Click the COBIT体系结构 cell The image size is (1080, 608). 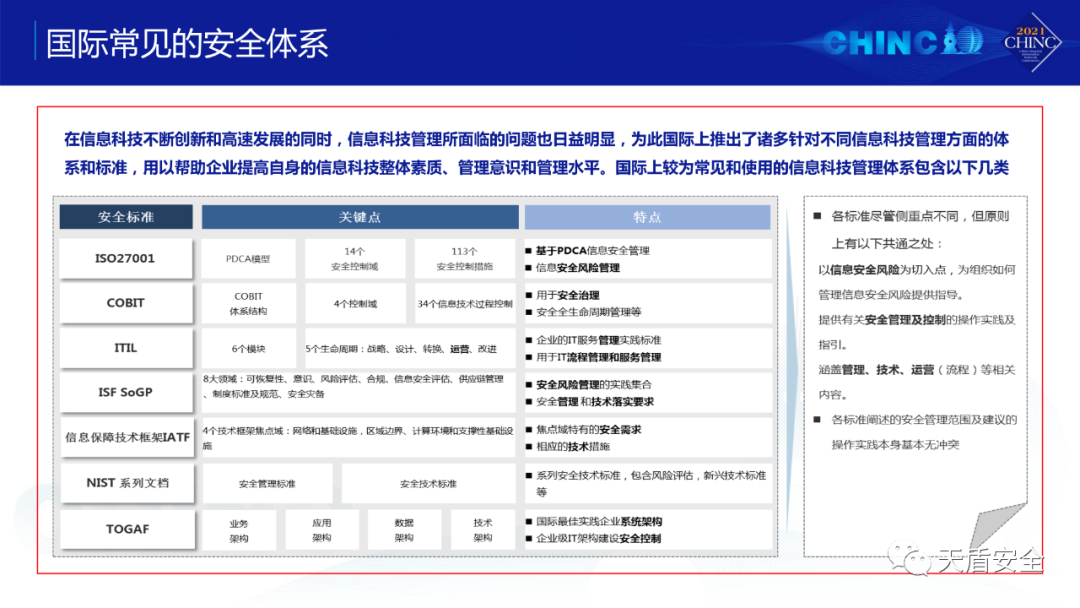249,303
